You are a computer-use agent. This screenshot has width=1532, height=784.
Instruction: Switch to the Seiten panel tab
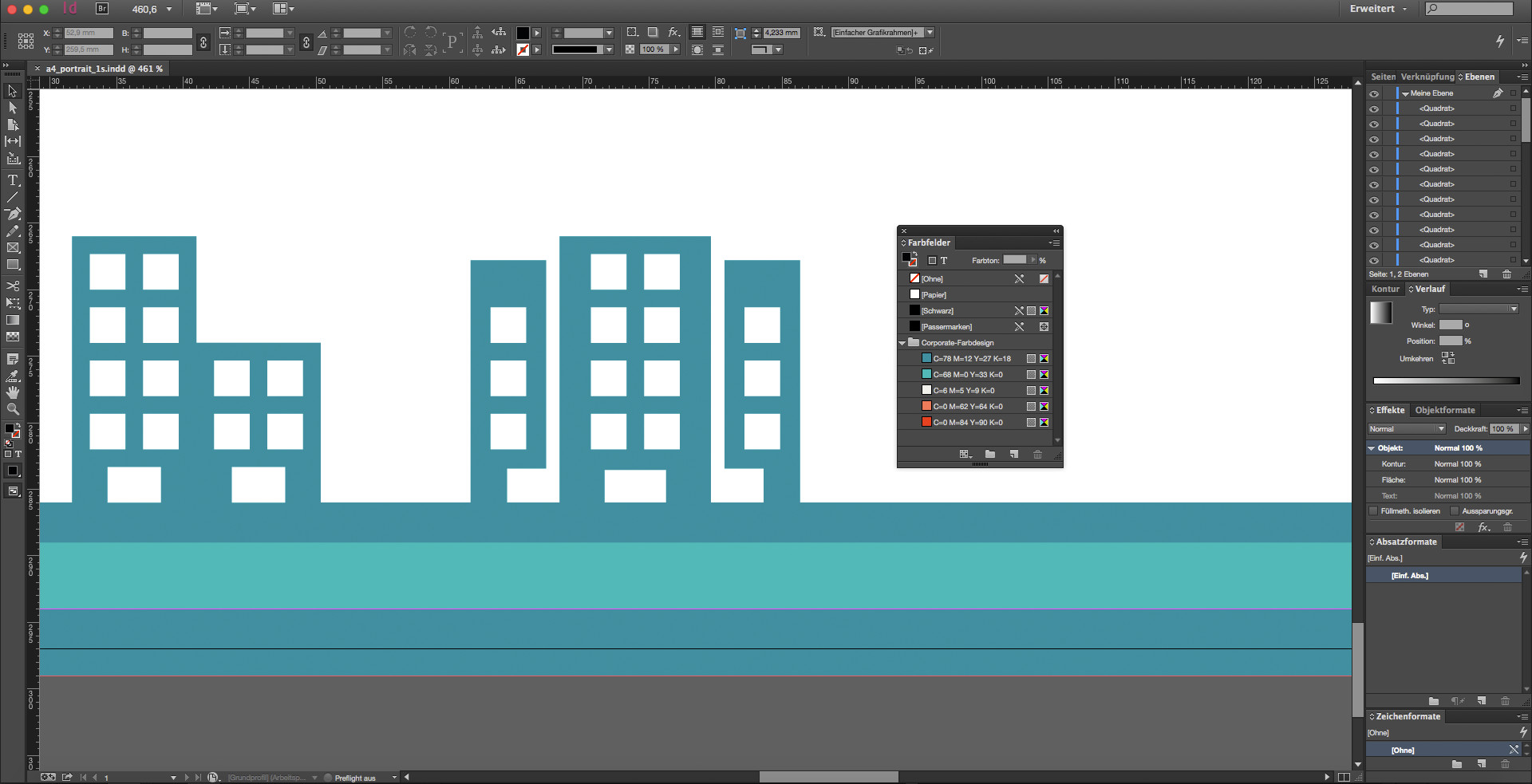point(1383,77)
